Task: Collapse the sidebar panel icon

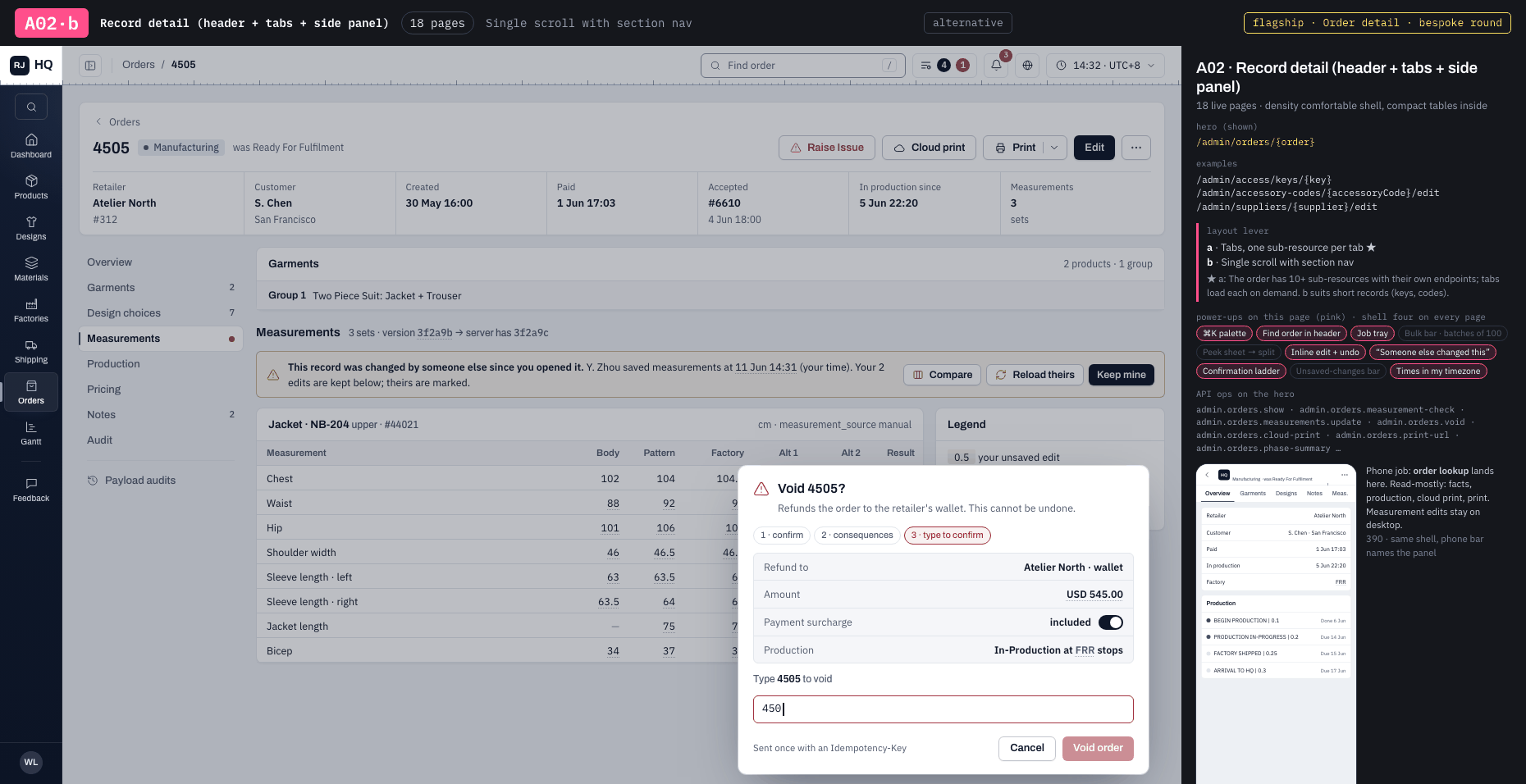Action: (x=90, y=65)
